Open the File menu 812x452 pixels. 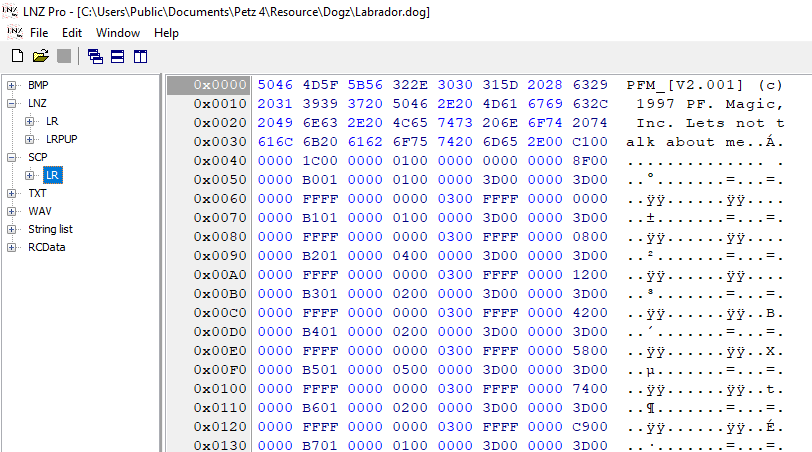coord(39,33)
